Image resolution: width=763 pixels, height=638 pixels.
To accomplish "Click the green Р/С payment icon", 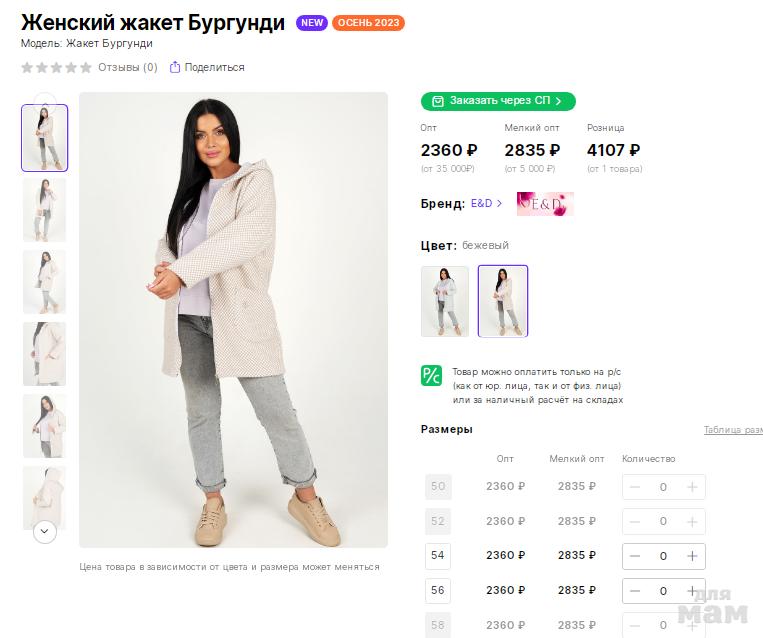I will point(431,376).
